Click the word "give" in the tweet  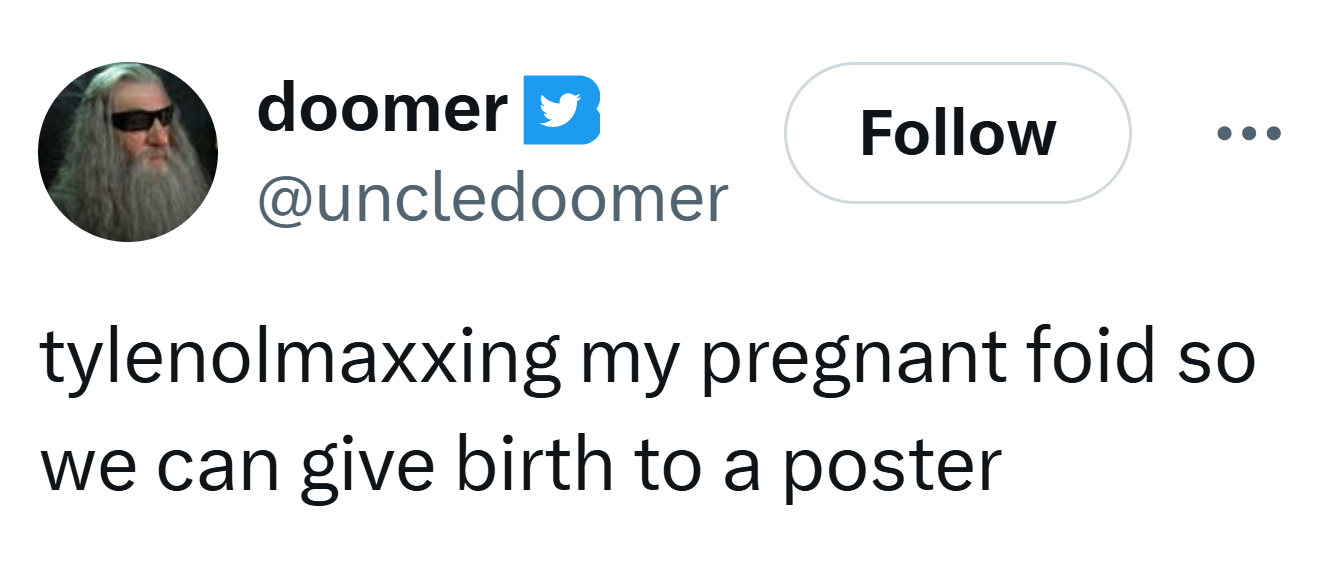point(378,466)
